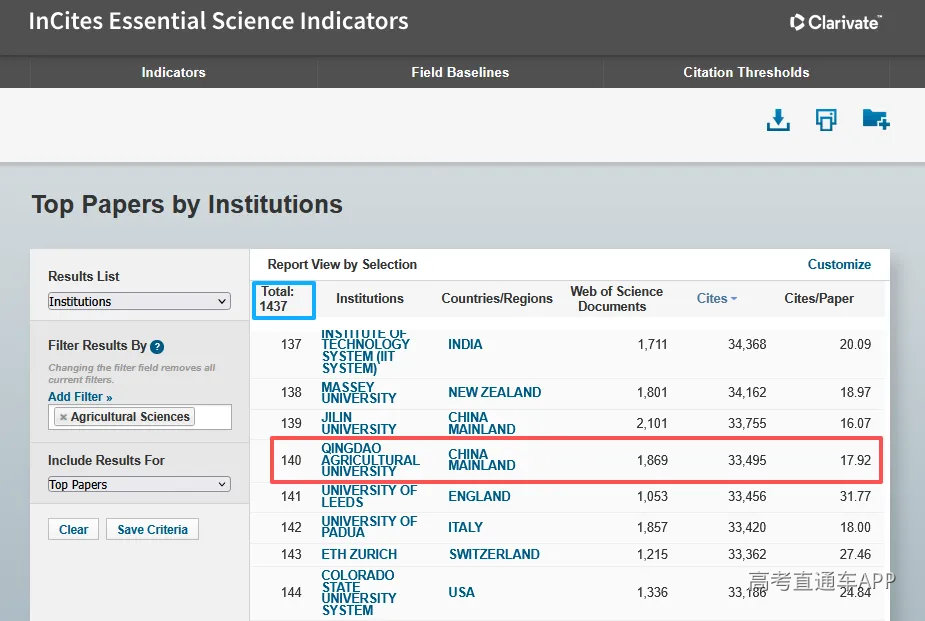The image size is (925, 621).
Task: Click the Clear button
Action: click(73, 529)
